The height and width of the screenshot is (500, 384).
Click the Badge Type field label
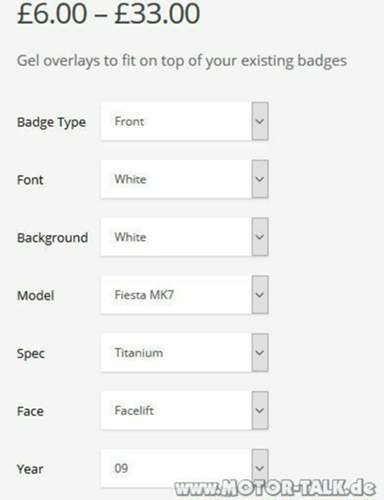click(x=51, y=122)
